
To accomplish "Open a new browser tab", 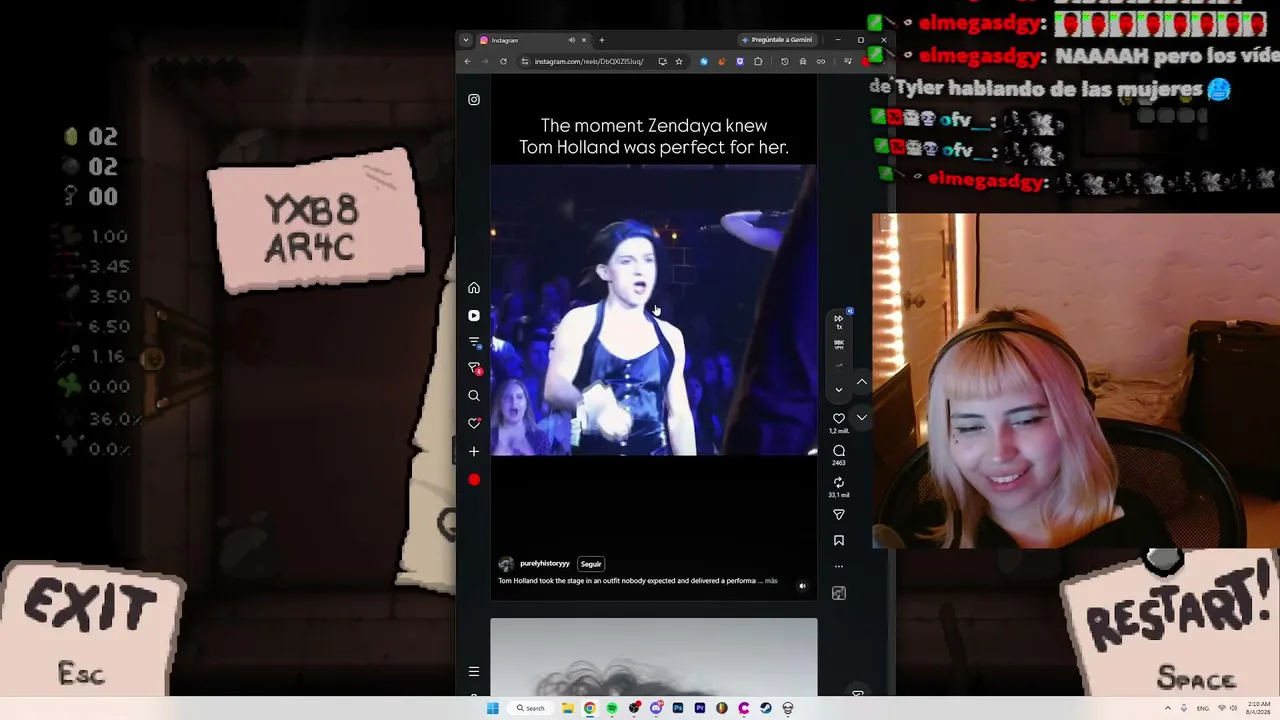I will (602, 40).
